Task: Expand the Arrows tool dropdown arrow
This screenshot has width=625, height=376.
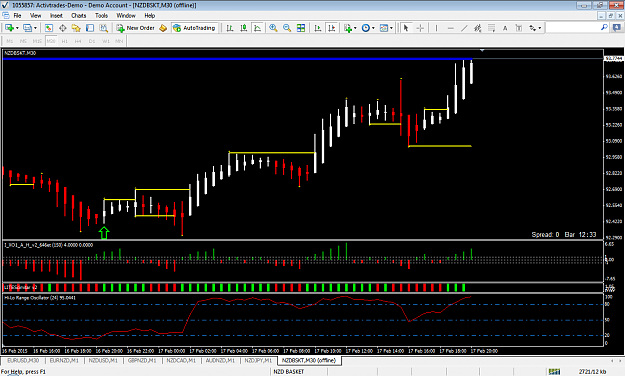Action: click(x=540, y=28)
